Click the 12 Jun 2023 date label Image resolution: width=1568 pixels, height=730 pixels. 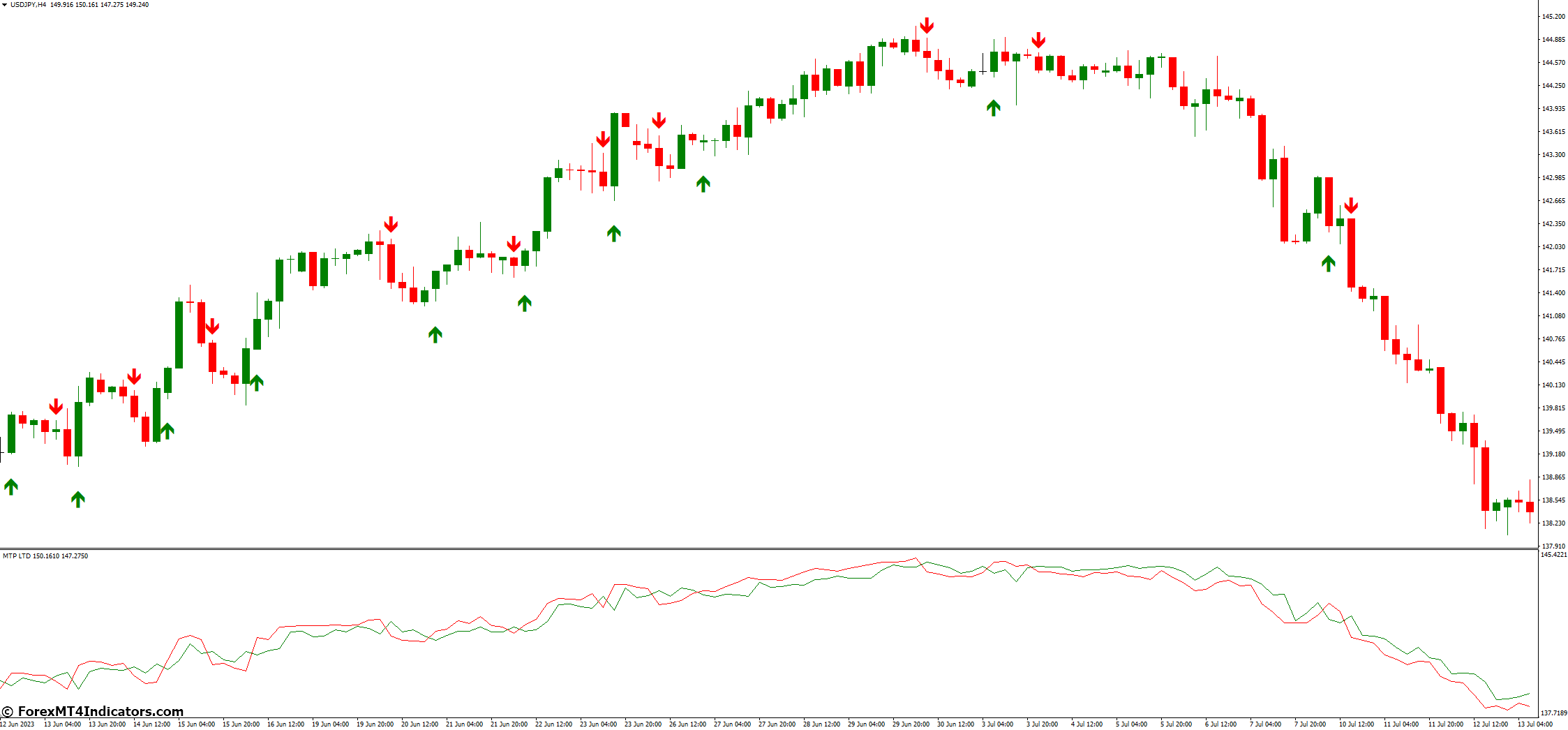[x=17, y=724]
